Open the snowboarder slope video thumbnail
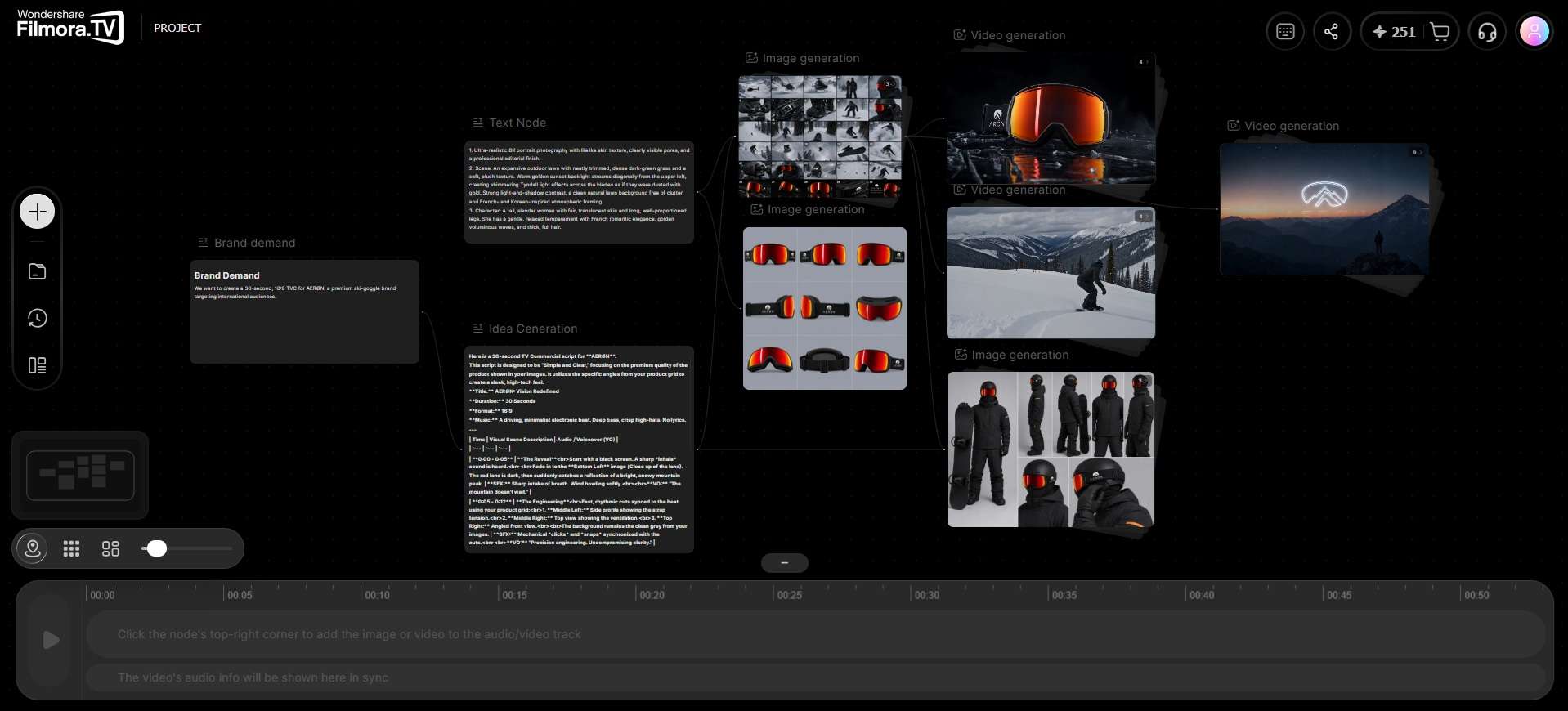This screenshot has width=1568, height=711. 1051,272
